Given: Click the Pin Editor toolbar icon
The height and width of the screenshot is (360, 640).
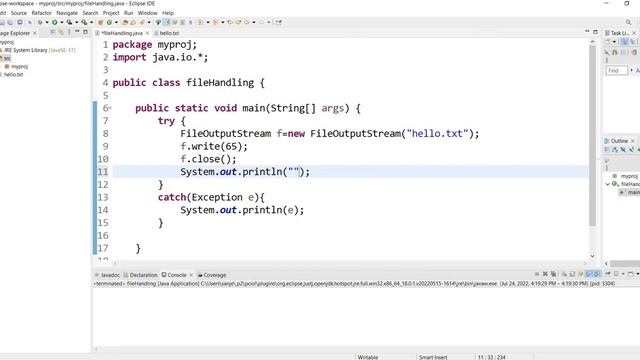Looking at the screenshot, I should (278, 22).
